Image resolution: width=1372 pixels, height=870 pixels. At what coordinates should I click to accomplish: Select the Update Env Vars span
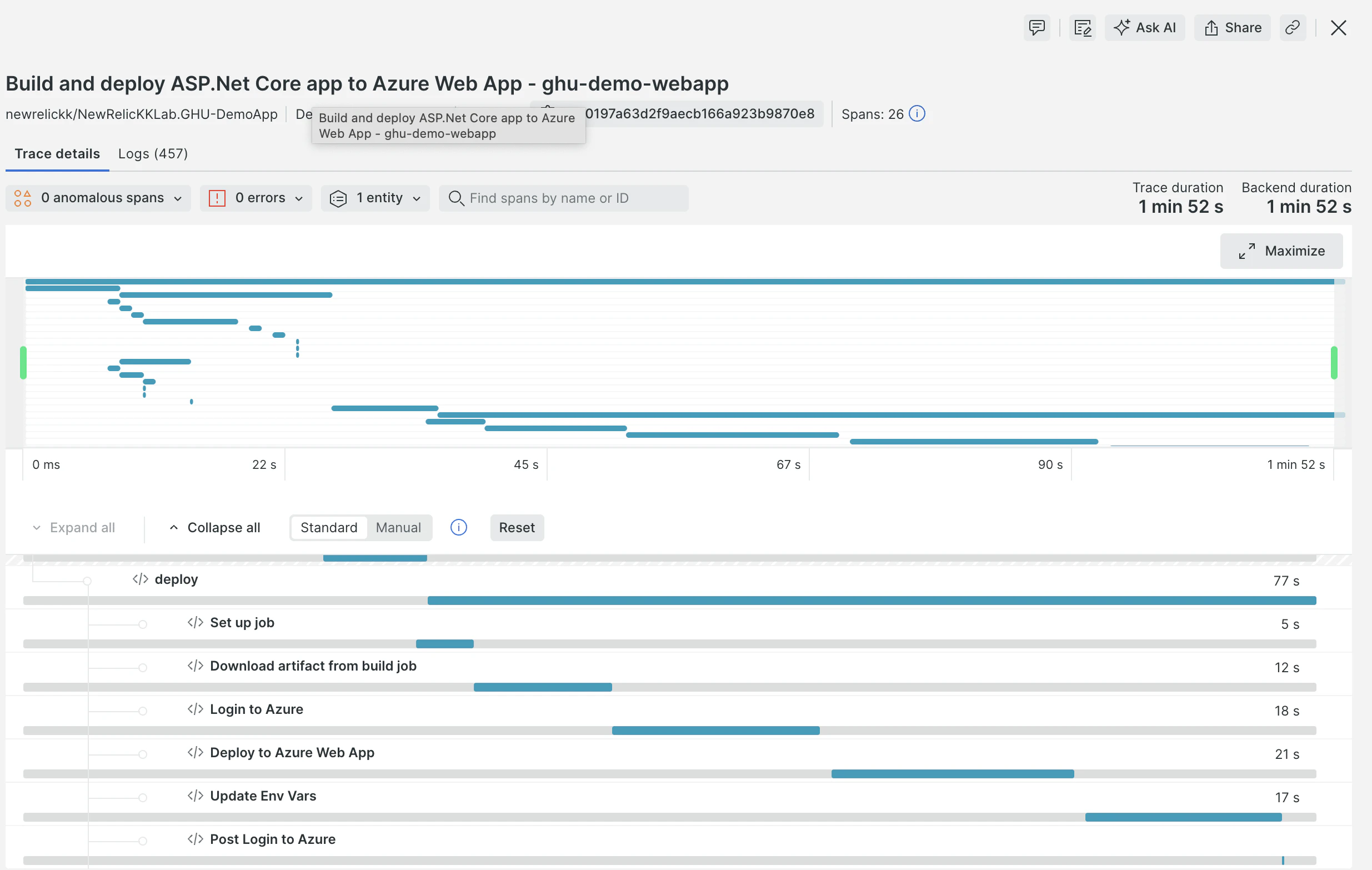coord(678,804)
